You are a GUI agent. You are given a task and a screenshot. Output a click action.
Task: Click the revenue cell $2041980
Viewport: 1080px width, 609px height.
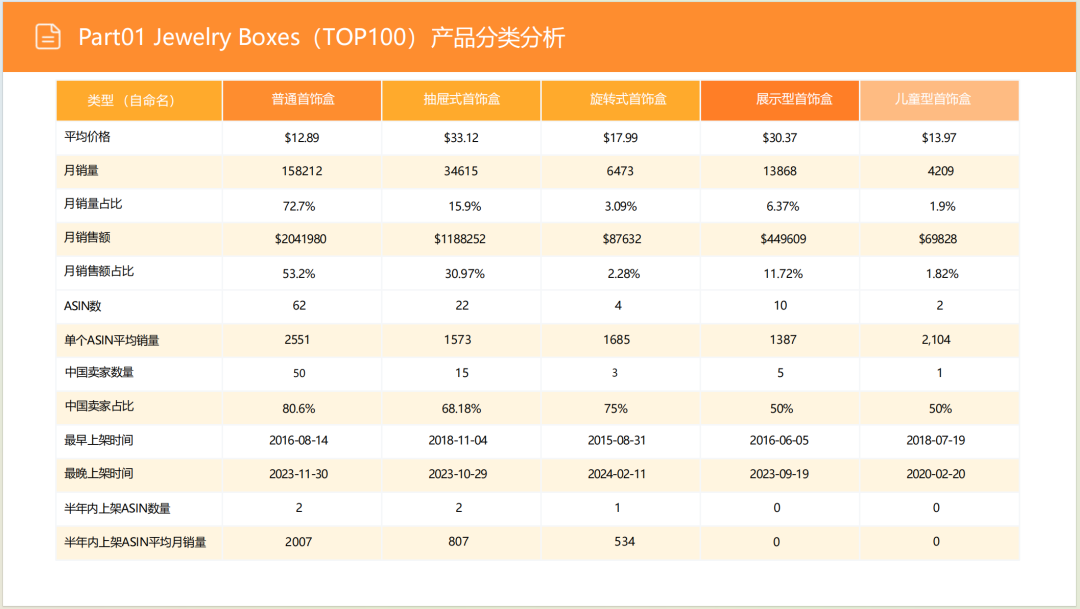[x=300, y=239]
